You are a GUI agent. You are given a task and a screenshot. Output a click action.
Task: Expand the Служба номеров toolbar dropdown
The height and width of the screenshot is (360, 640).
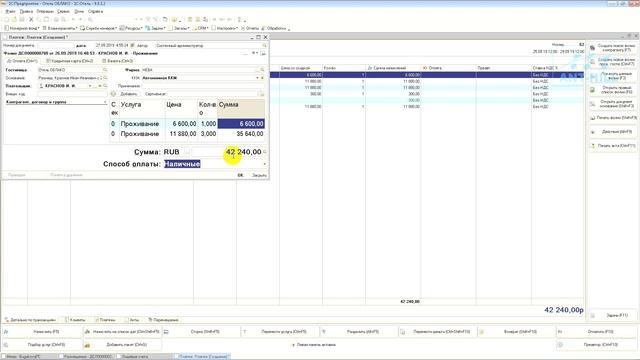pyautogui.click(x=98, y=28)
